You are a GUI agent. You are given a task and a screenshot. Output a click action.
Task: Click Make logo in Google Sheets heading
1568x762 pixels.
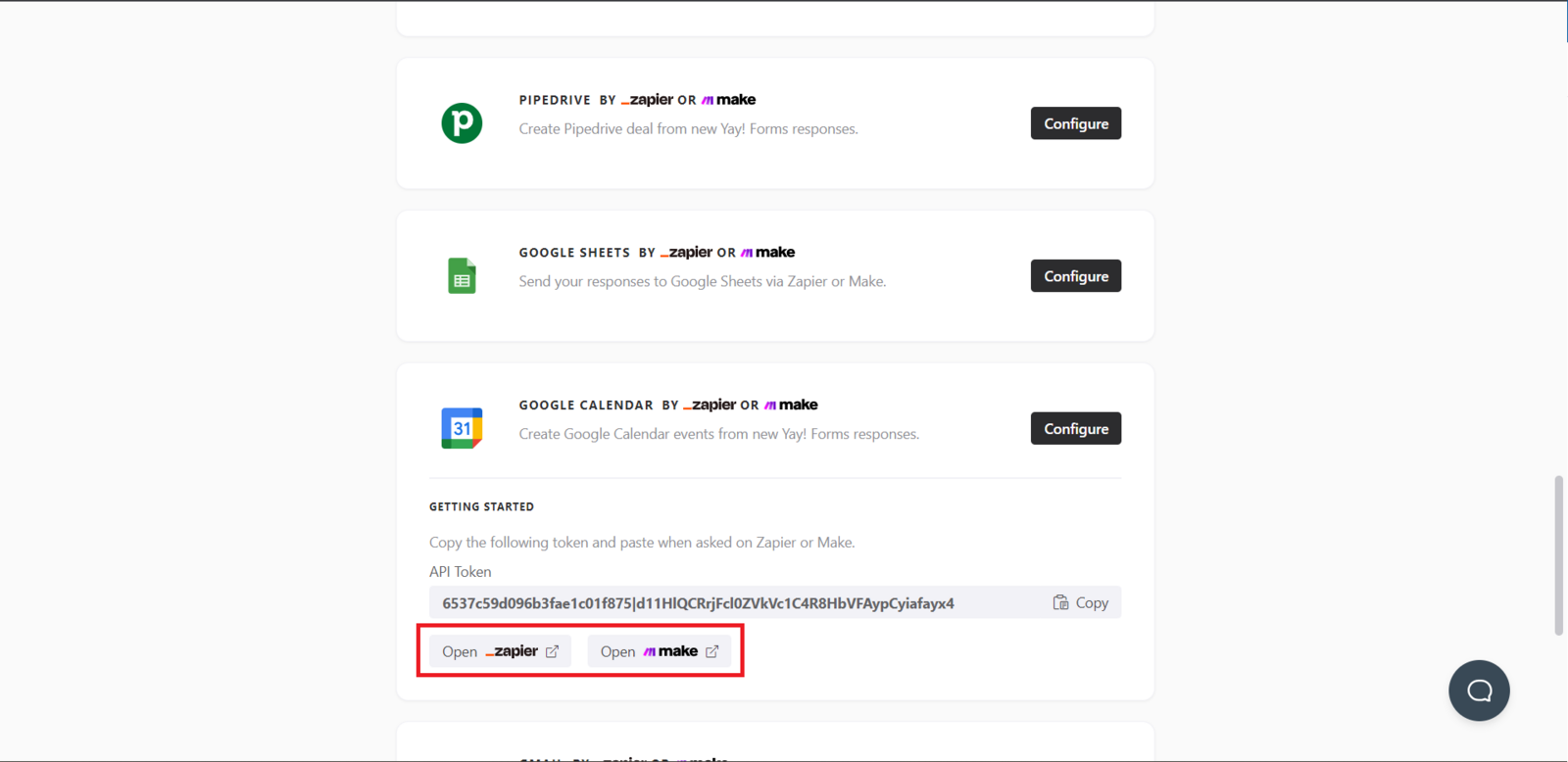[768, 253]
